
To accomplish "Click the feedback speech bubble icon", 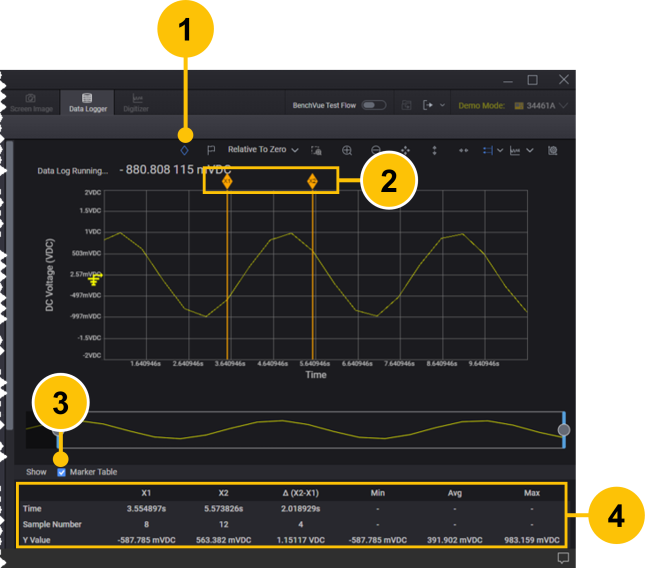I will [x=563, y=558].
